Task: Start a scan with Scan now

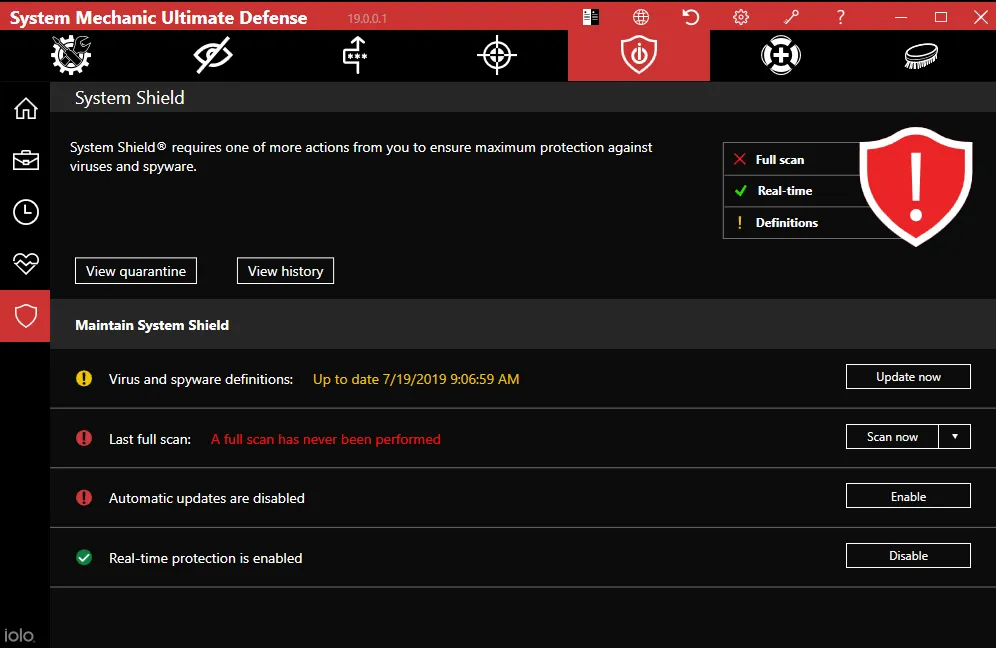Action: 892,436
